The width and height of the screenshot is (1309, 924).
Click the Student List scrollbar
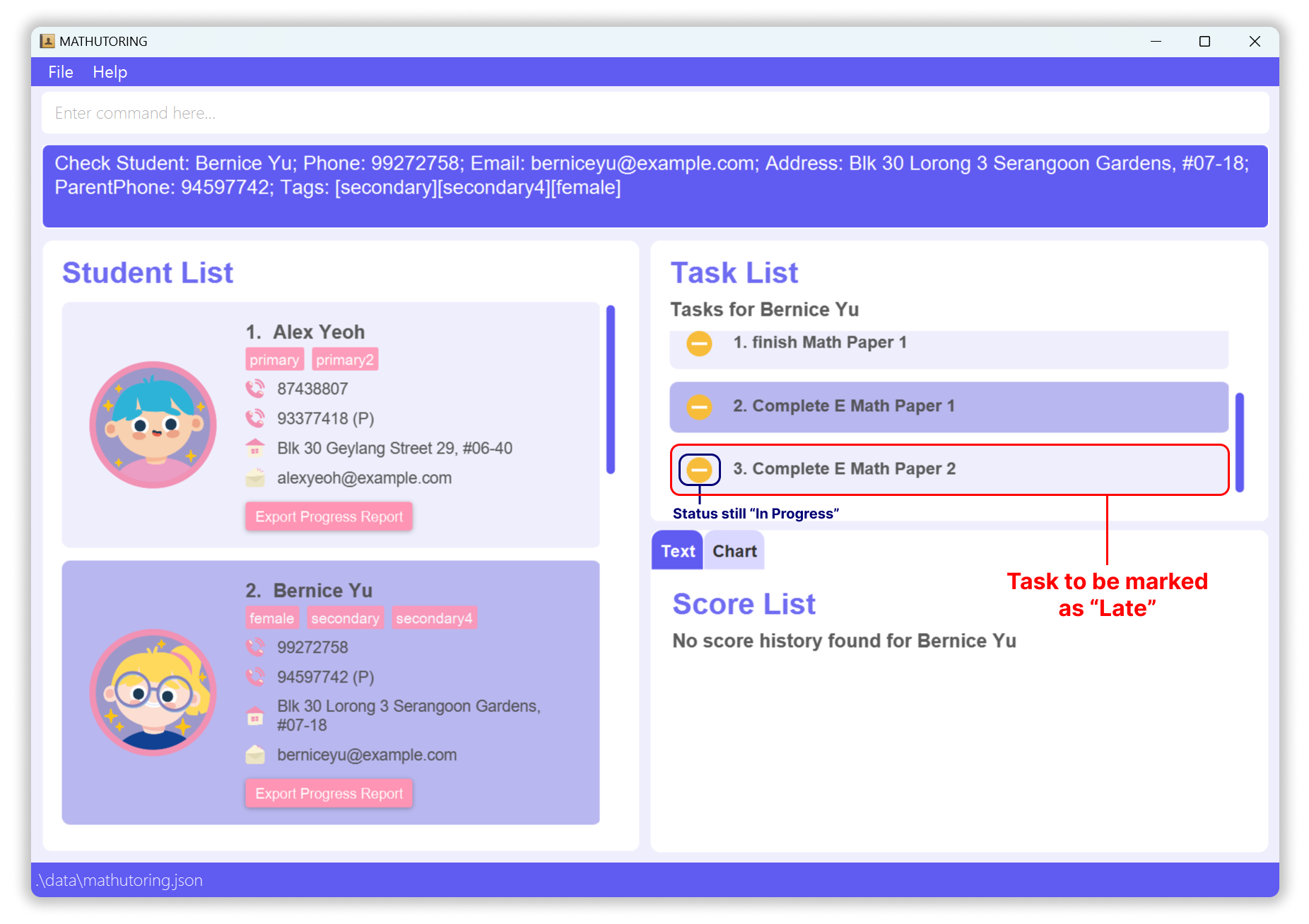coord(611,389)
